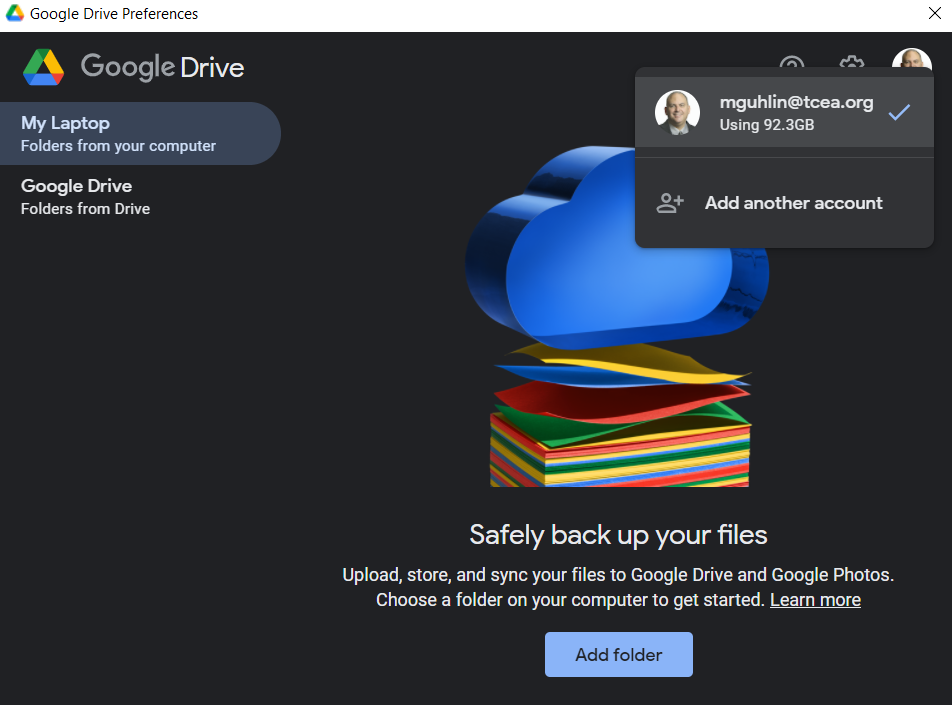Click the Add folder button
The height and width of the screenshot is (705, 952).
click(619, 655)
